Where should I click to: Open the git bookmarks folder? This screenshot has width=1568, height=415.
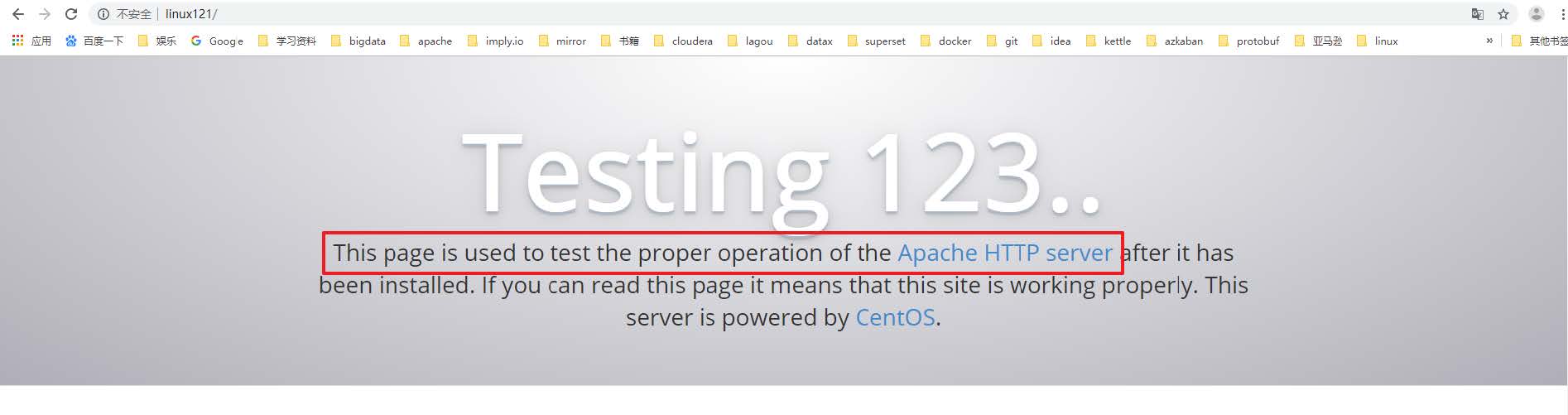click(1003, 41)
